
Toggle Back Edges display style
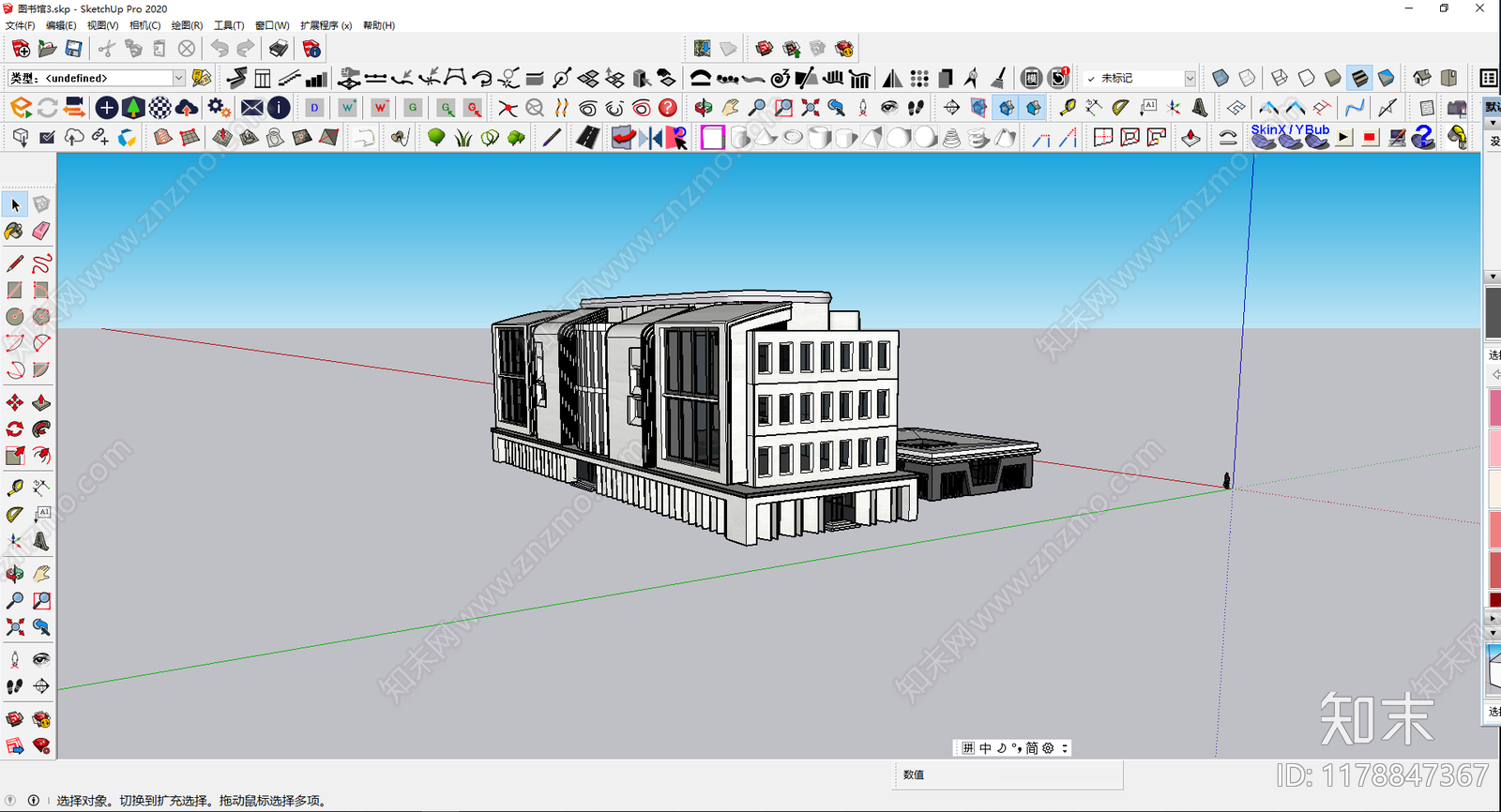pos(1247,78)
